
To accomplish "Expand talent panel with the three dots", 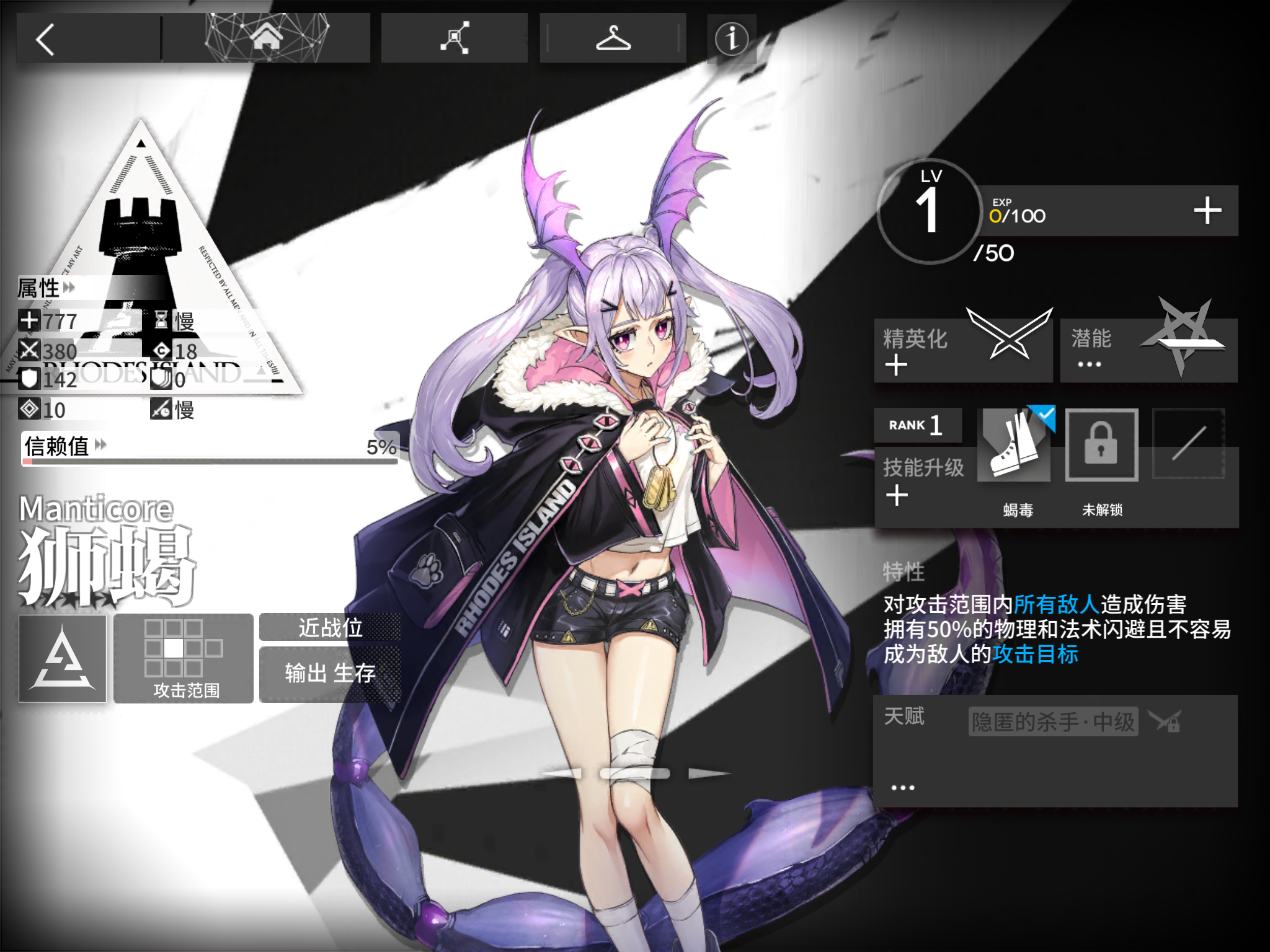I will (x=903, y=788).
